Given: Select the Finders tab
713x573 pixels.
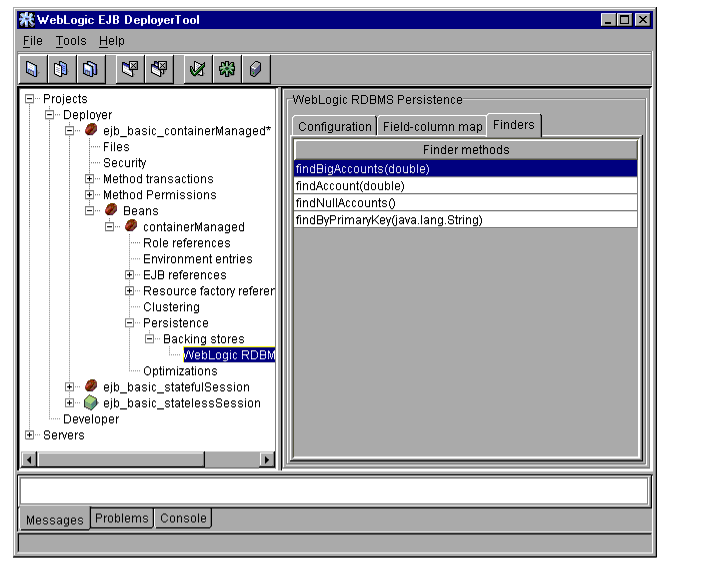Looking at the screenshot, I should 514,125.
